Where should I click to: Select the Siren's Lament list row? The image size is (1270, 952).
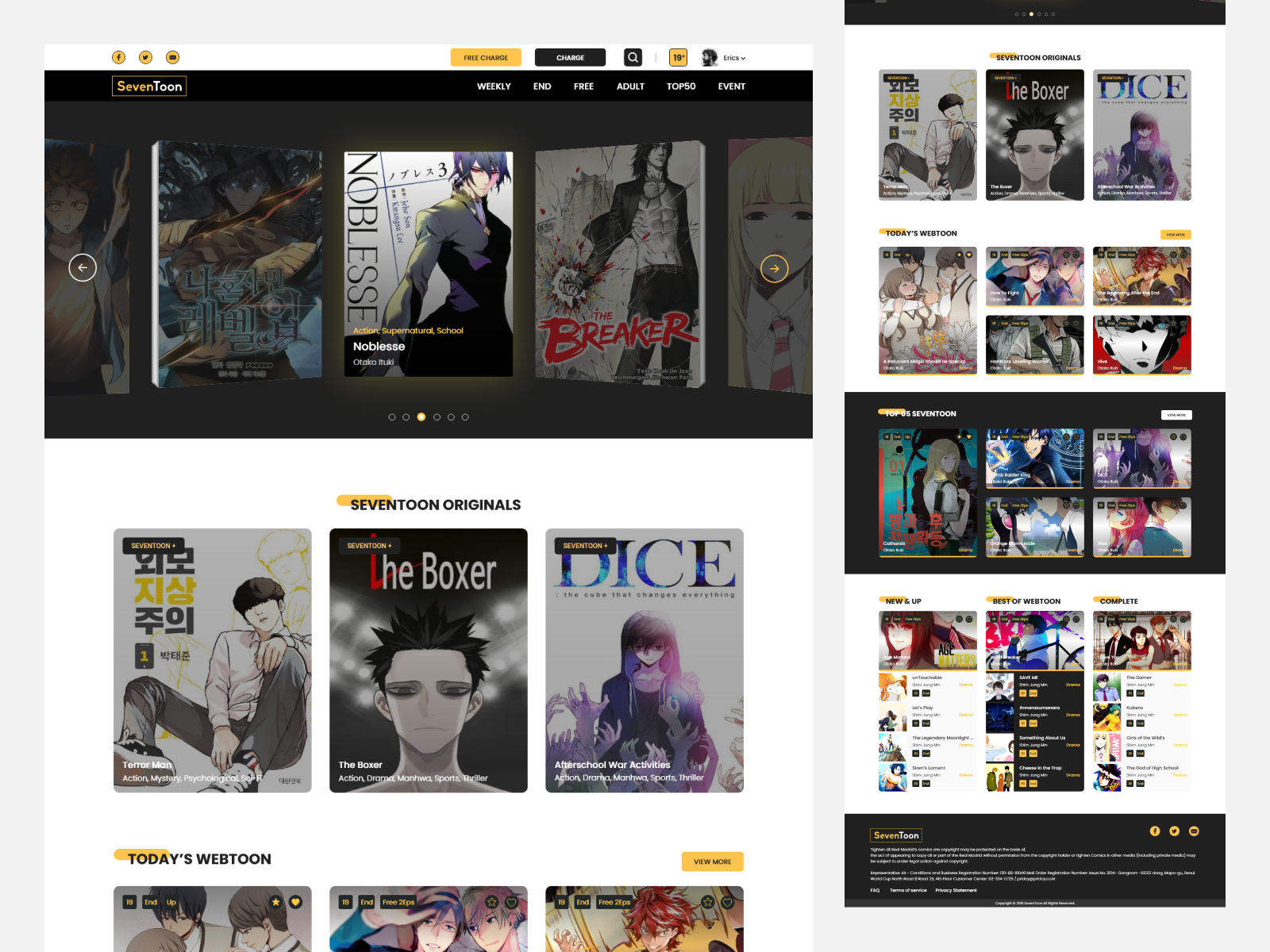(x=928, y=777)
